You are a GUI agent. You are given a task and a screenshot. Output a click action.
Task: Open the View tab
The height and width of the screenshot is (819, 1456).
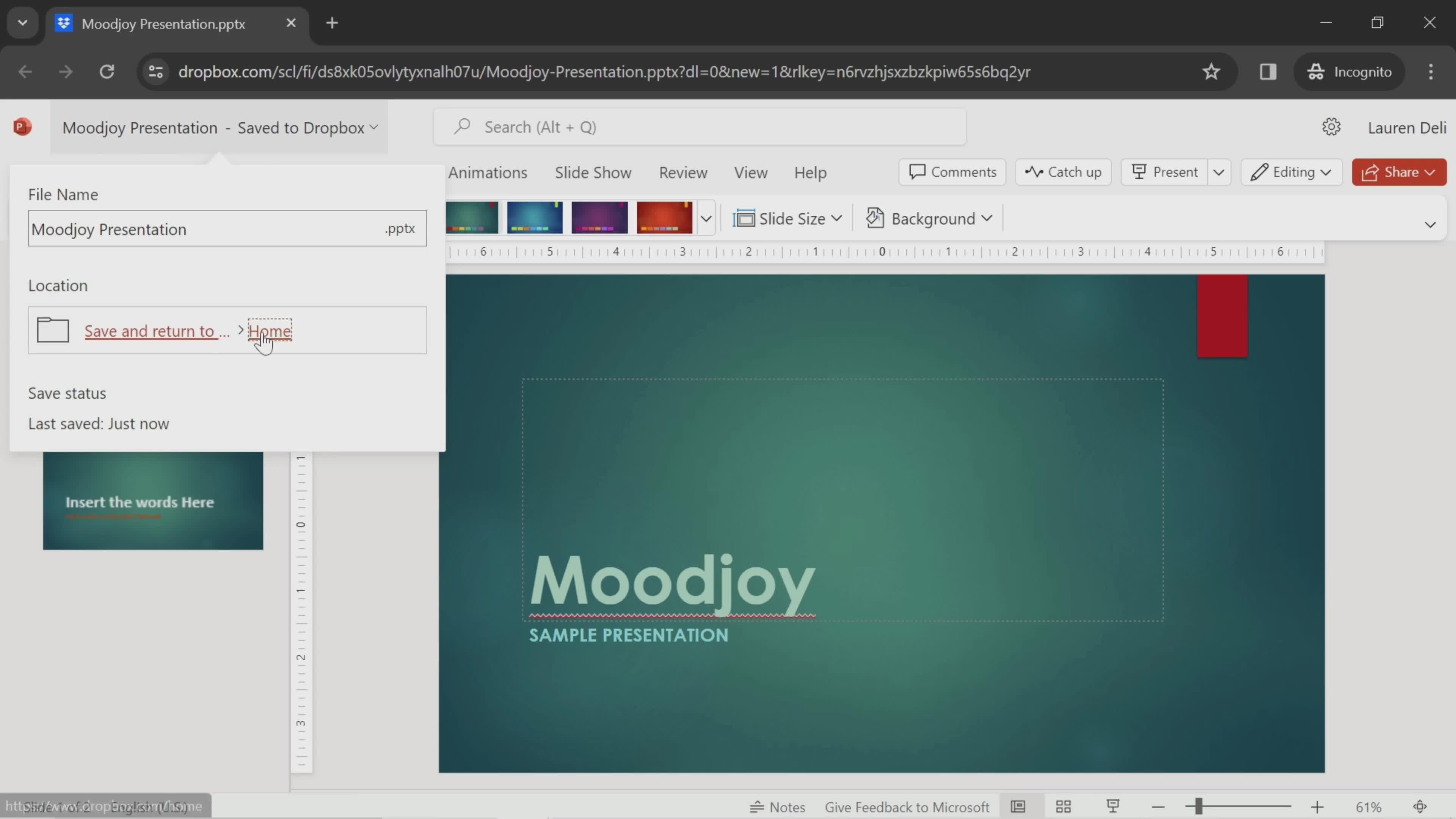[751, 173]
